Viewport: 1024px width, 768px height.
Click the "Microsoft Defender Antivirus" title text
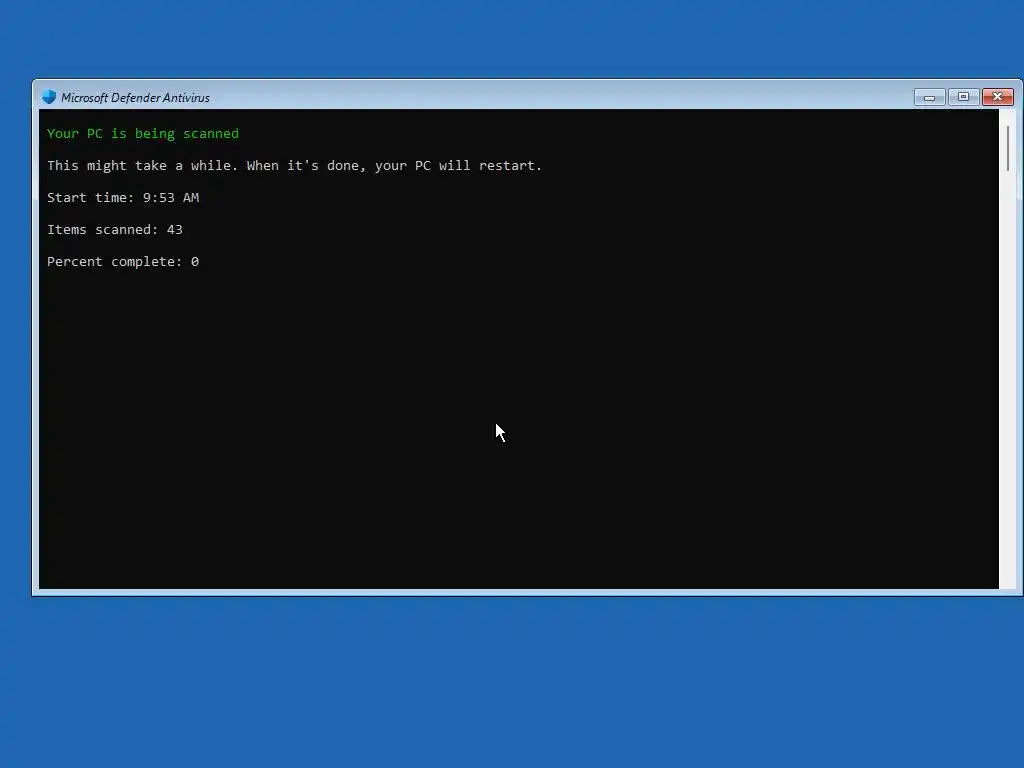coord(135,98)
